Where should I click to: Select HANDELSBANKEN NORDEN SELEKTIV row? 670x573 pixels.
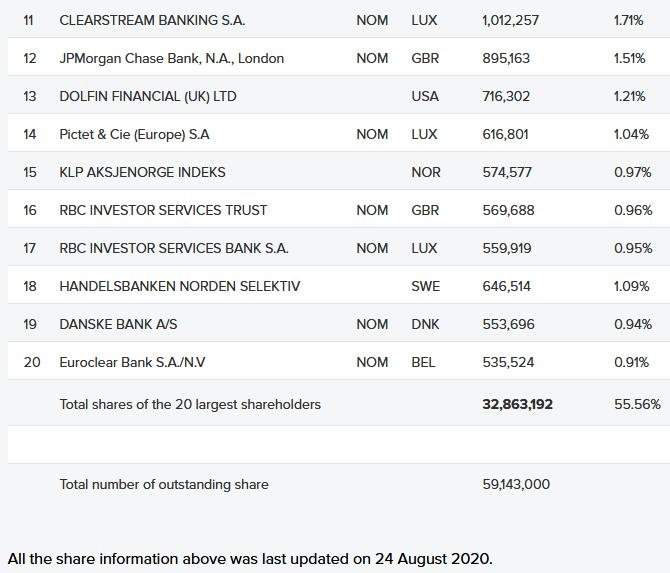coord(180,286)
